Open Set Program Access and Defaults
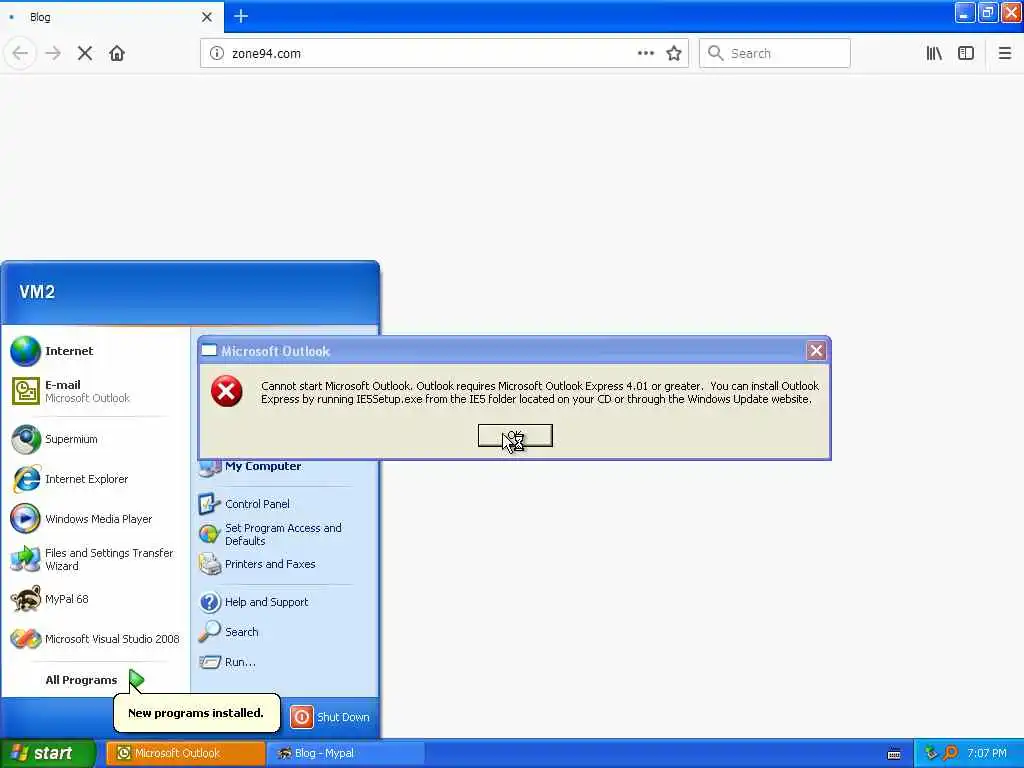This screenshot has height=768, width=1024. pos(284,534)
